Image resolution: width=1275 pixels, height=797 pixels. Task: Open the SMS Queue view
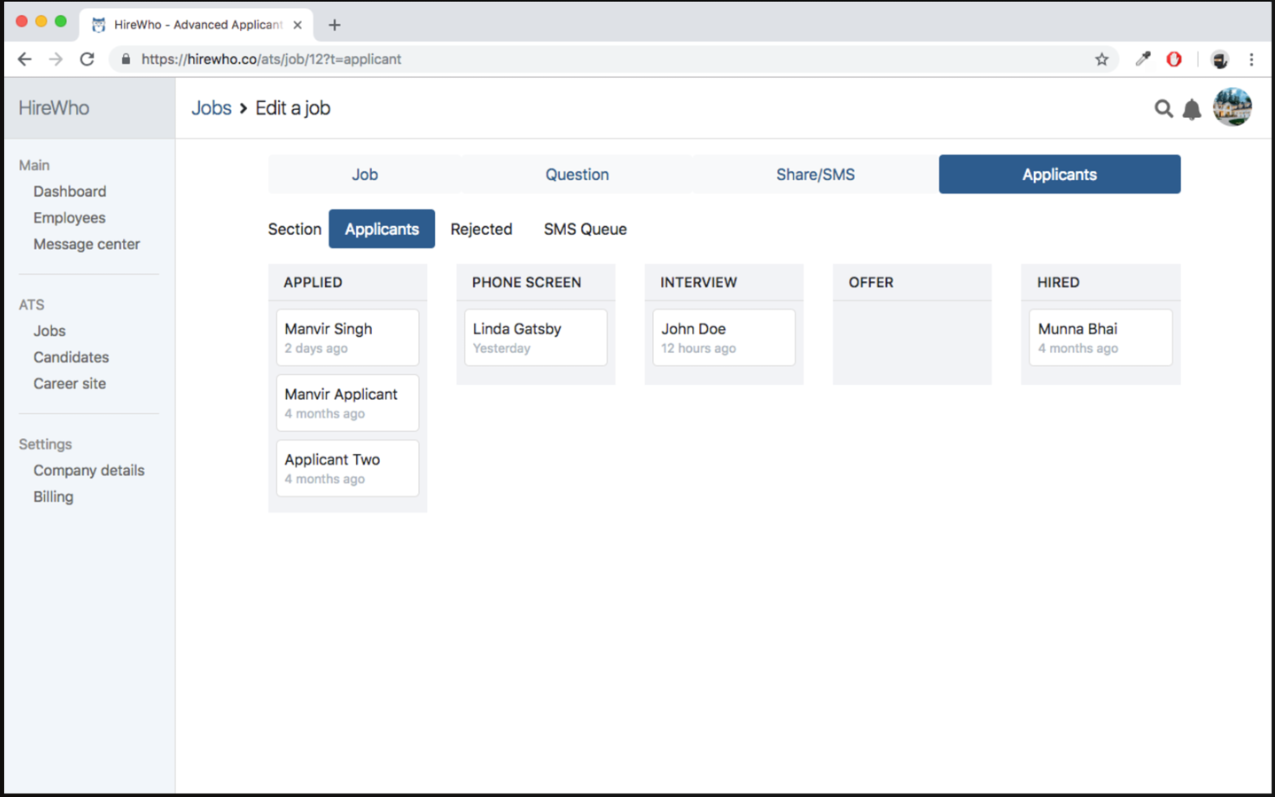[584, 228]
